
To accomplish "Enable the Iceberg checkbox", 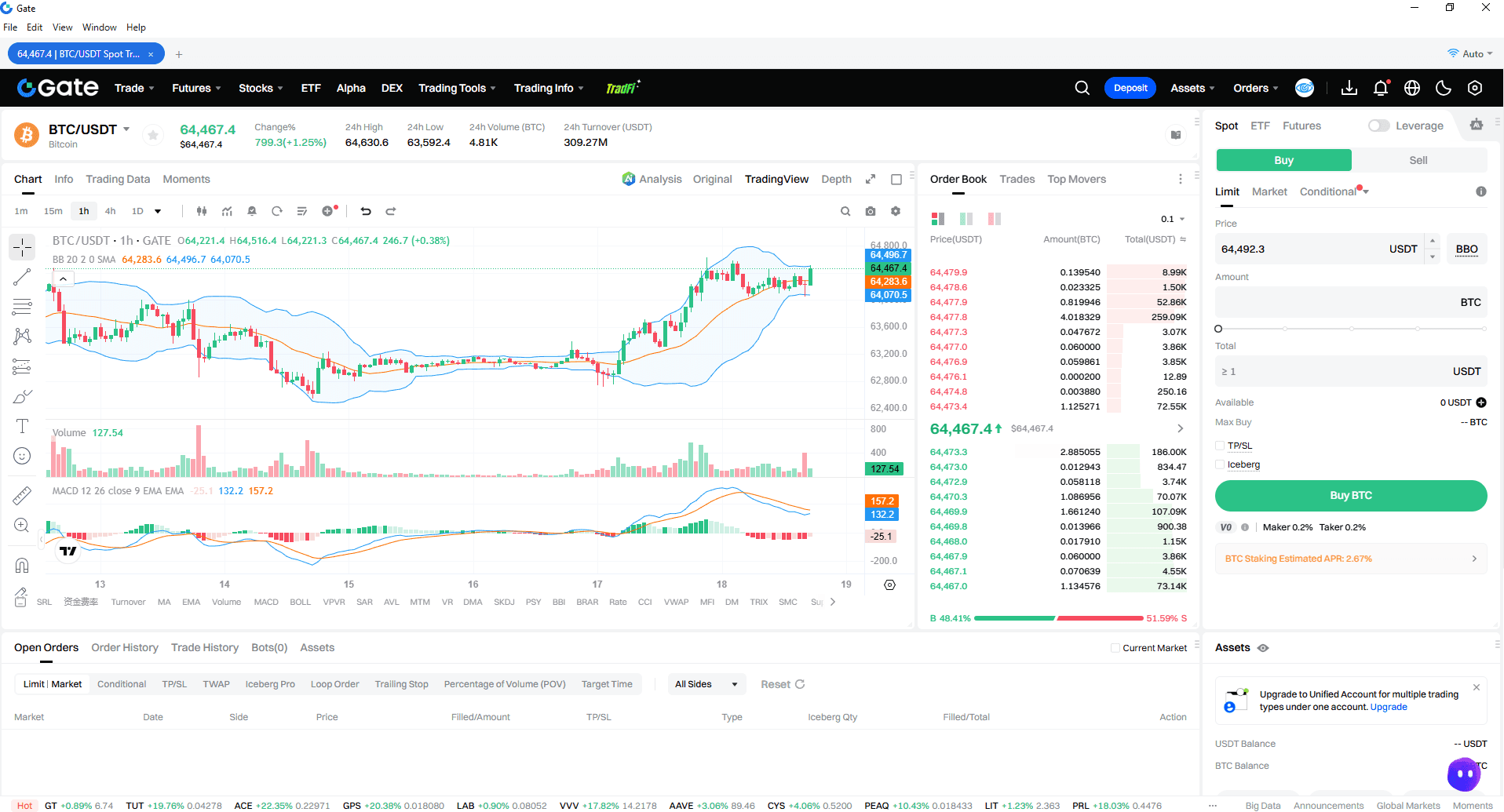I will tap(1220, 464).
